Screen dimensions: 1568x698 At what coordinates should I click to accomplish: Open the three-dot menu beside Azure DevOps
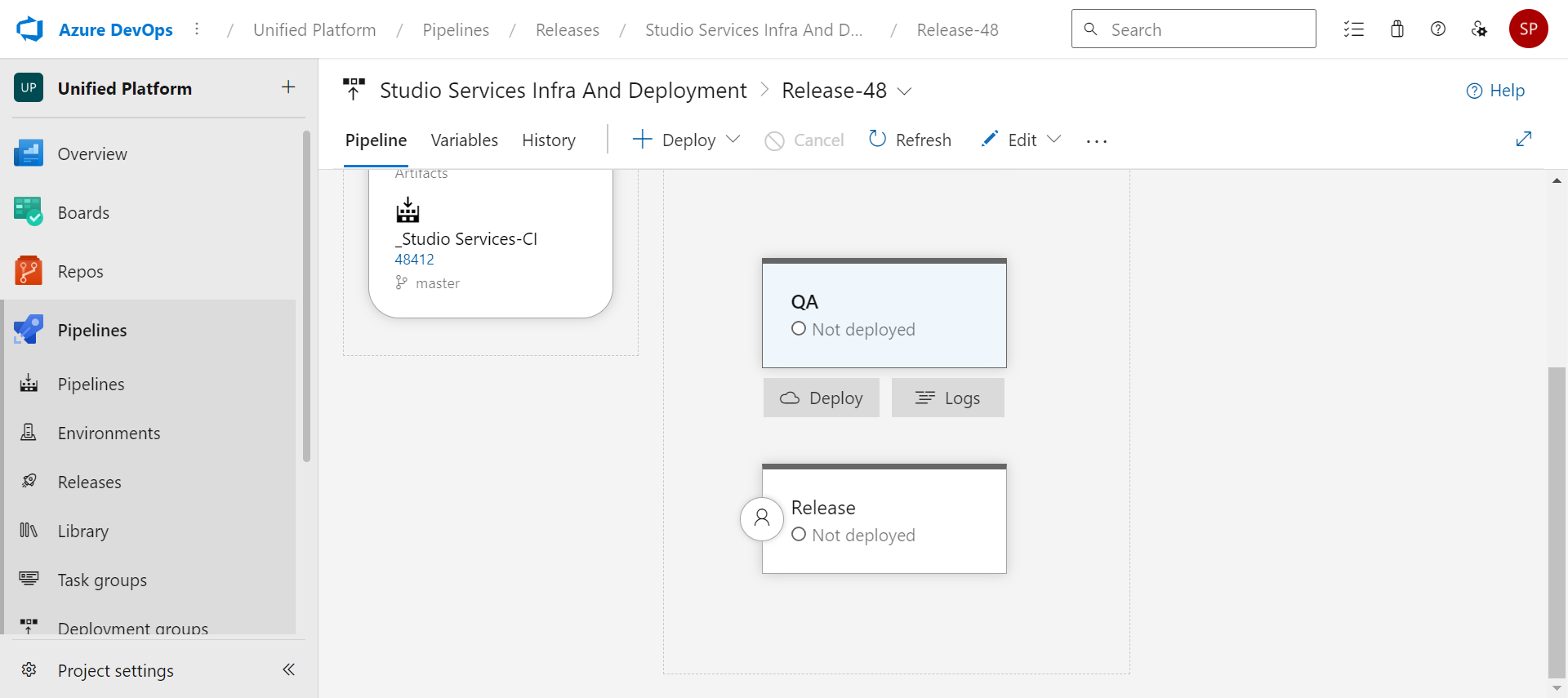[197, 29]
